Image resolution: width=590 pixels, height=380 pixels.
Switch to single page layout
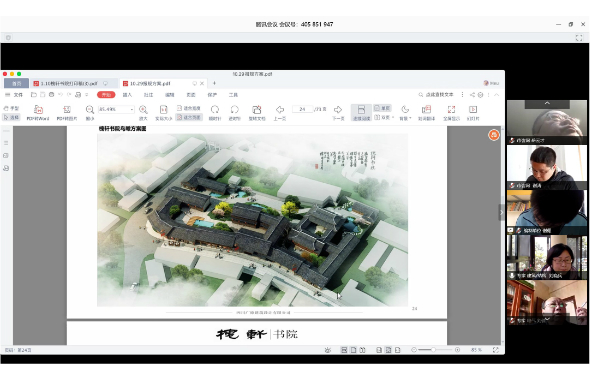tap(382, 108)
